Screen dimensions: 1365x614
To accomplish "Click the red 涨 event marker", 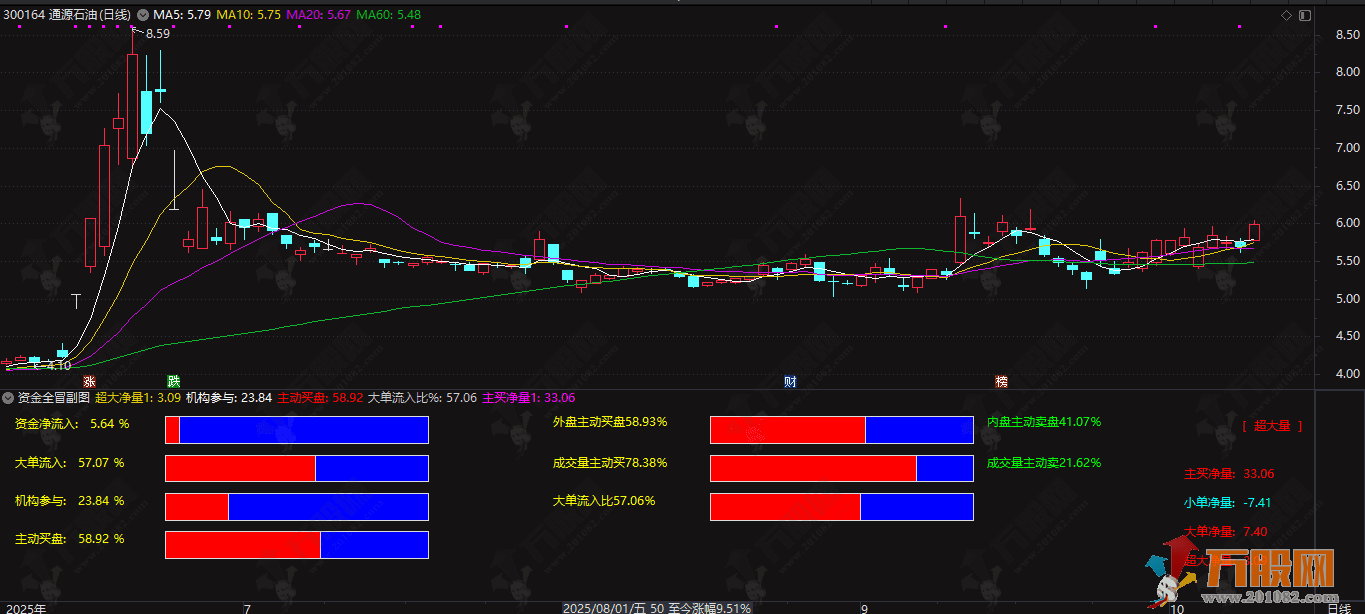I will pyautogui.click(x=89, y=381).
